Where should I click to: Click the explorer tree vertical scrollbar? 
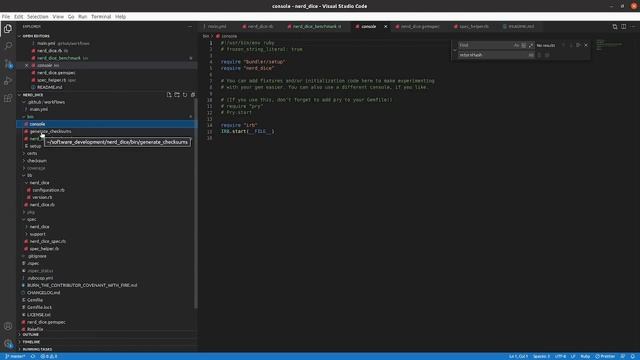click(196, 203)
